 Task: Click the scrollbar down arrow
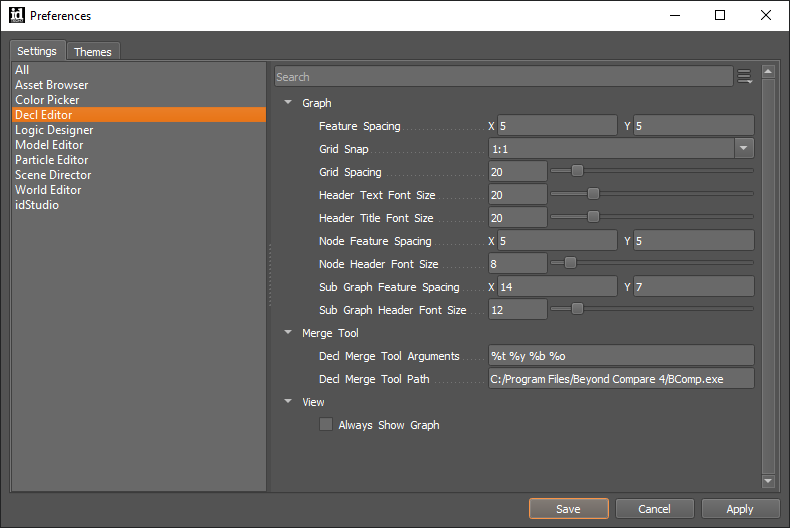(768, 481)
